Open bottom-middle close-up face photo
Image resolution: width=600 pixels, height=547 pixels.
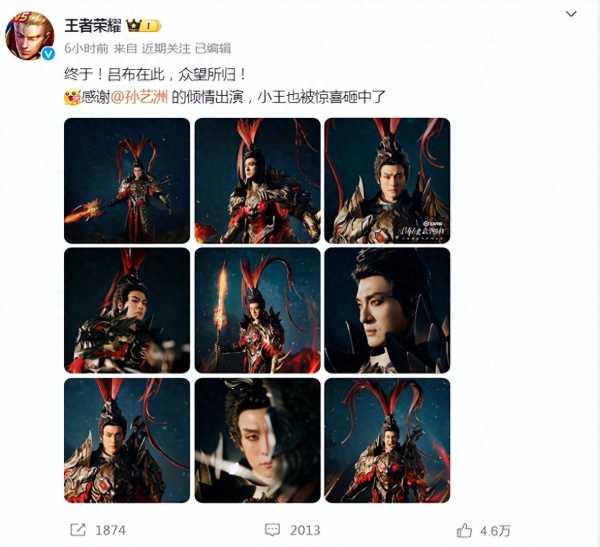(x=258, y=441)
